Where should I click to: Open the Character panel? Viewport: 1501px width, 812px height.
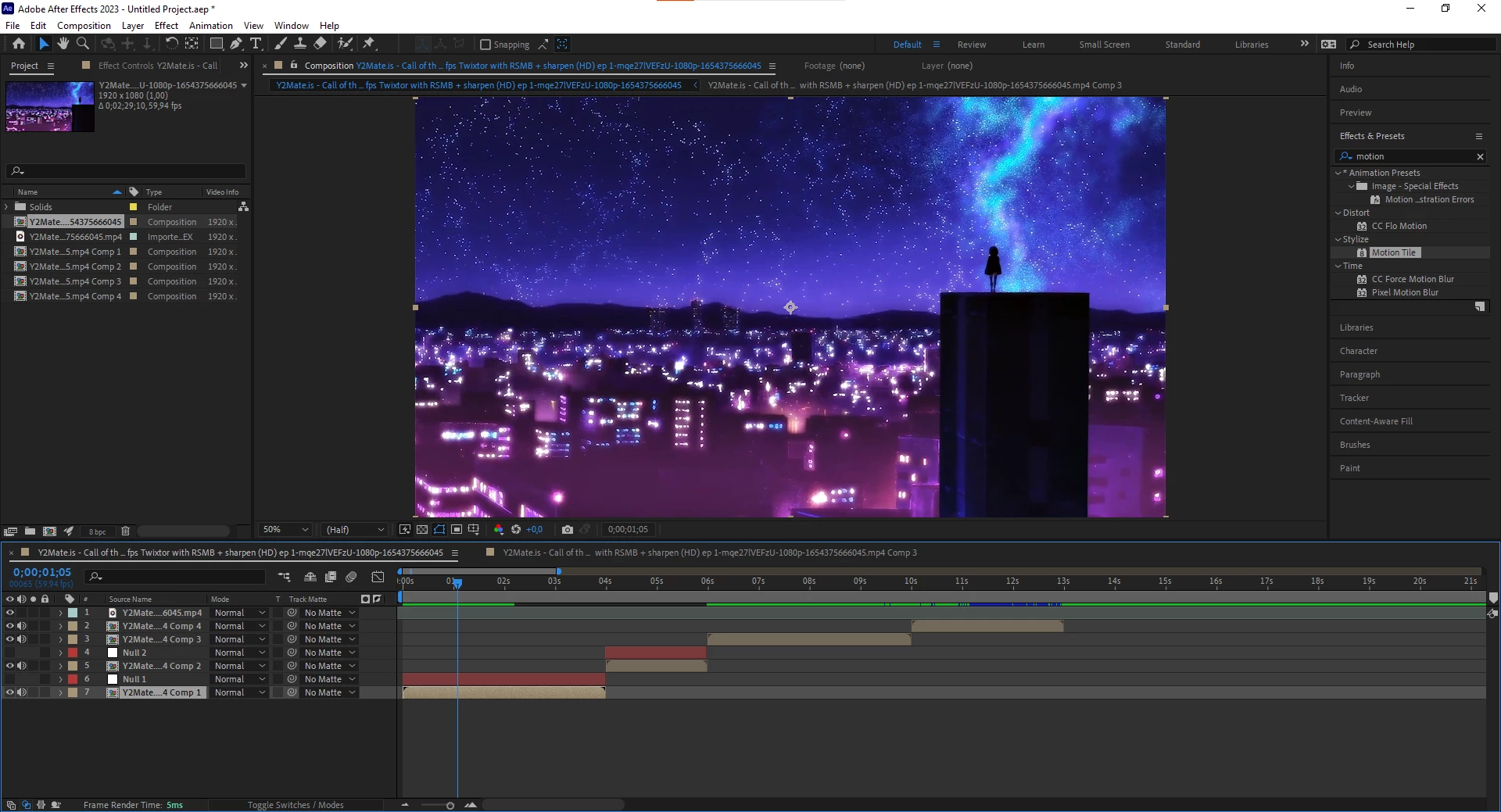1359,351
